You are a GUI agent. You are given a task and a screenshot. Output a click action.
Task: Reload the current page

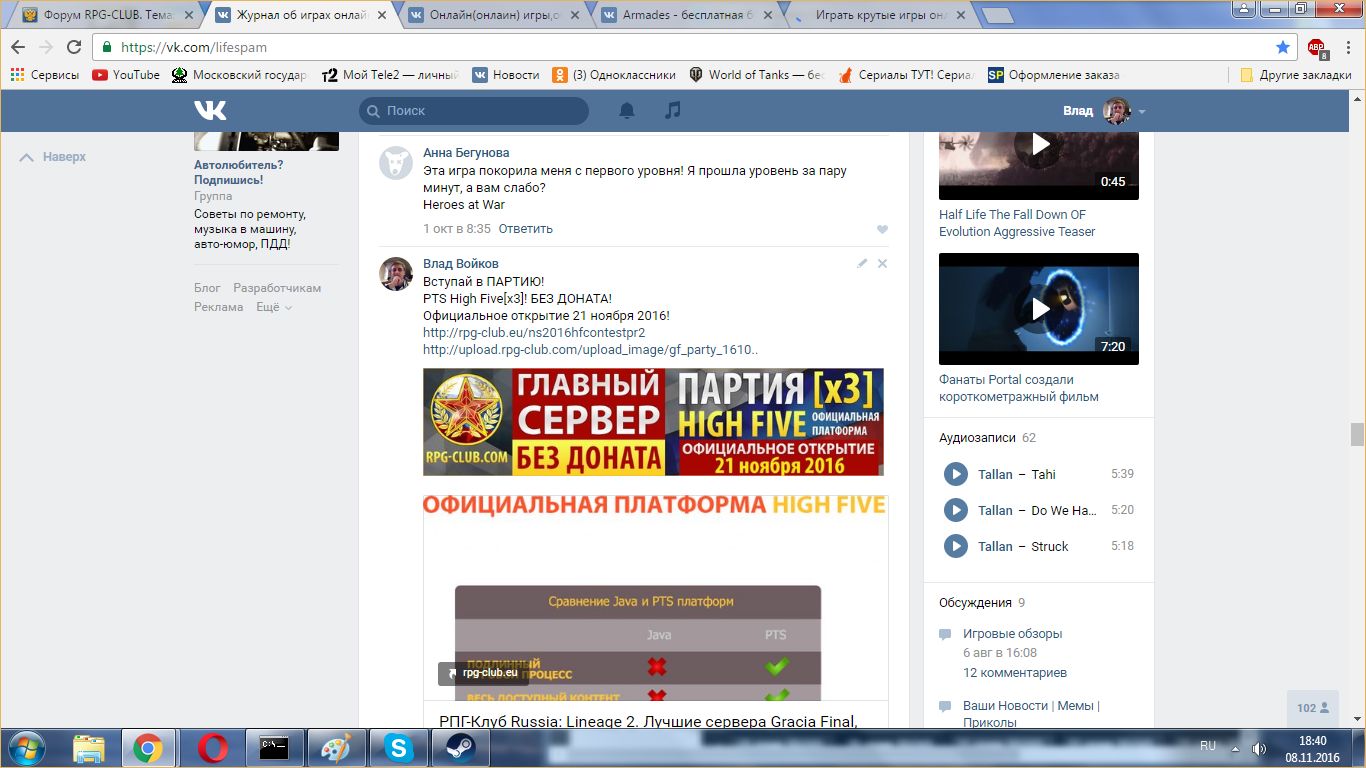tap(74, 47)
